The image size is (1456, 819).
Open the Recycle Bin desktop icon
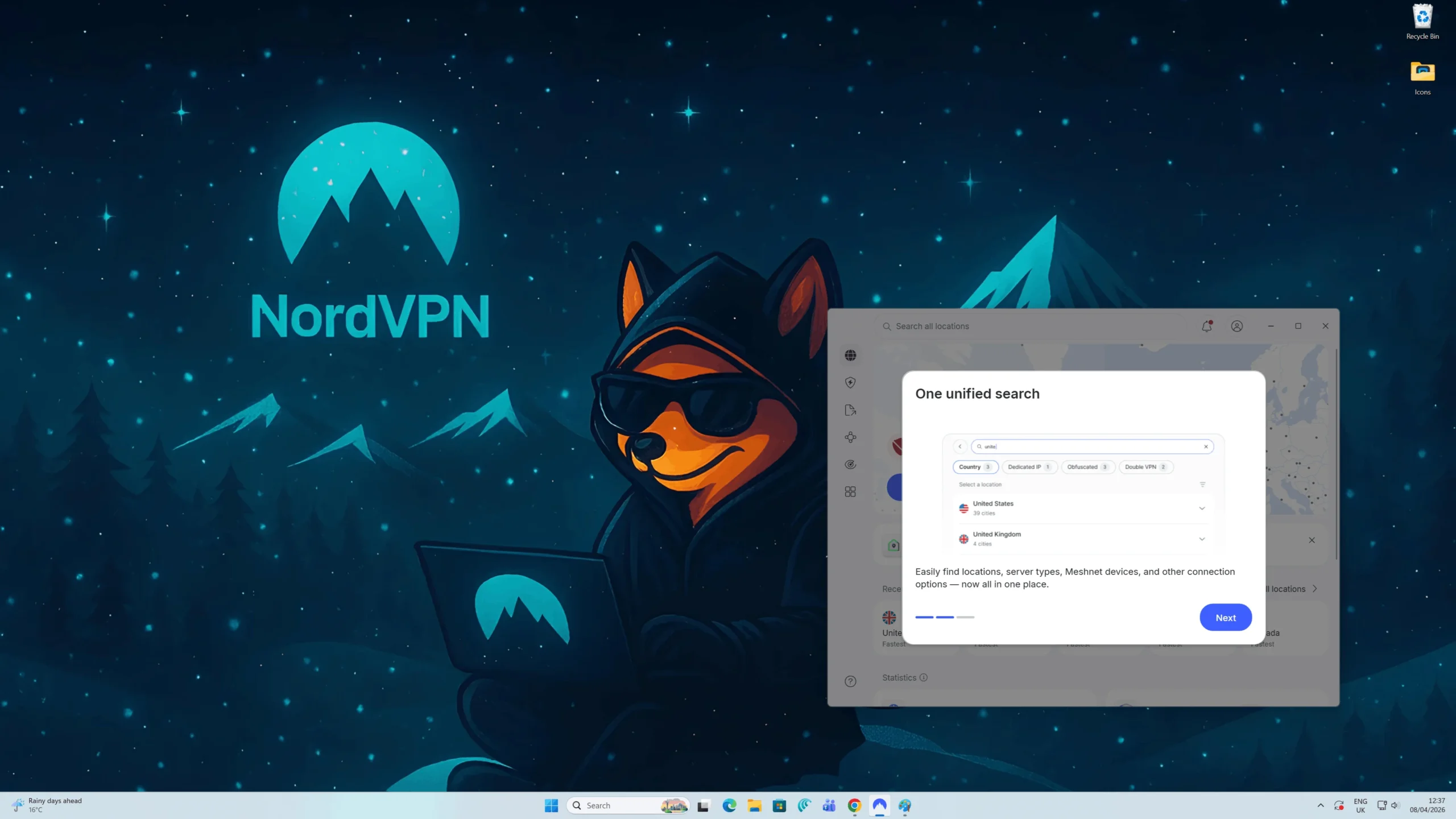point(1422,23)
